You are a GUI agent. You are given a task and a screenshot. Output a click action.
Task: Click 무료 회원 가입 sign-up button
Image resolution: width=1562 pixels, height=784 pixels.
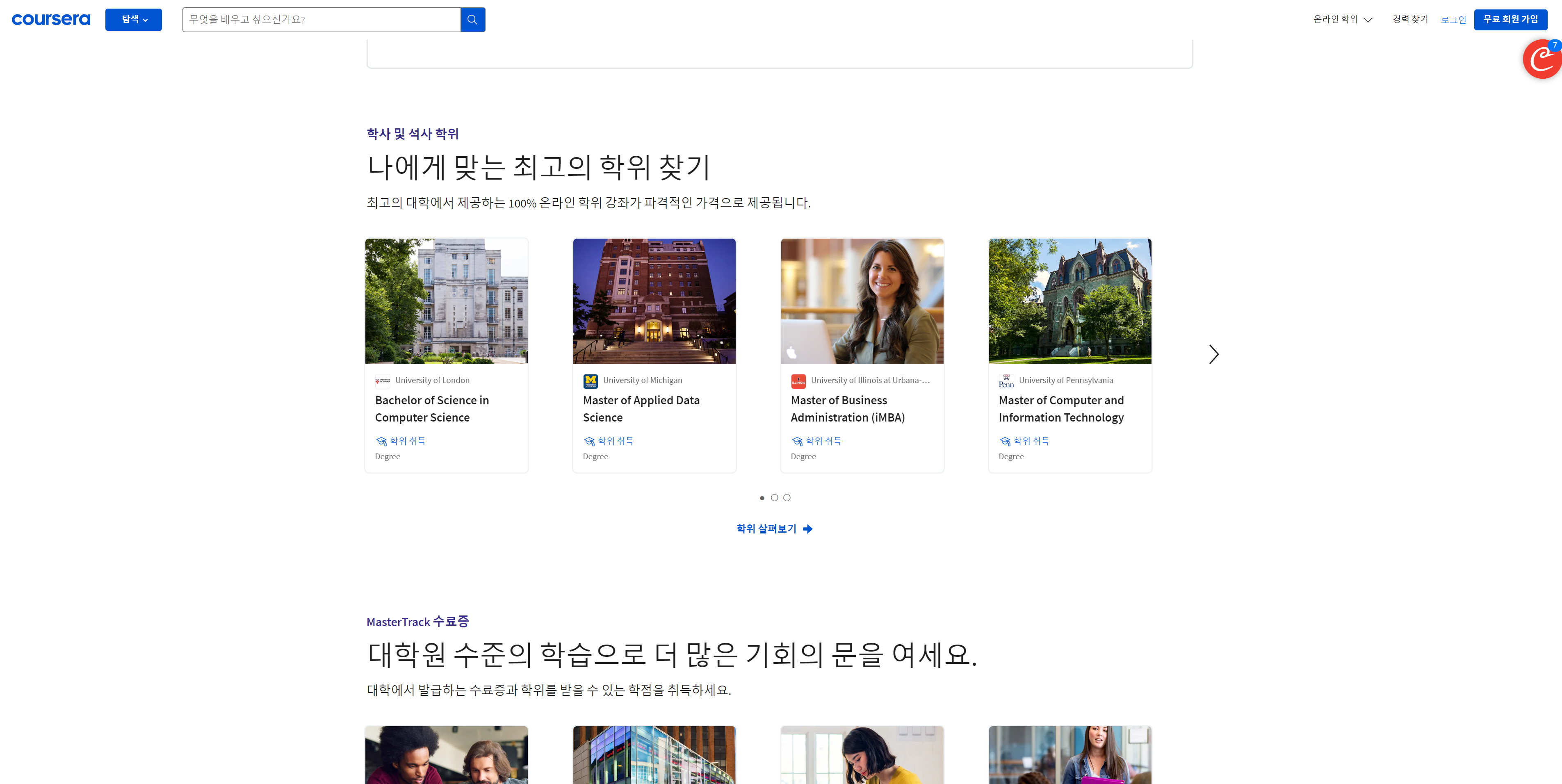[1510, 19]
